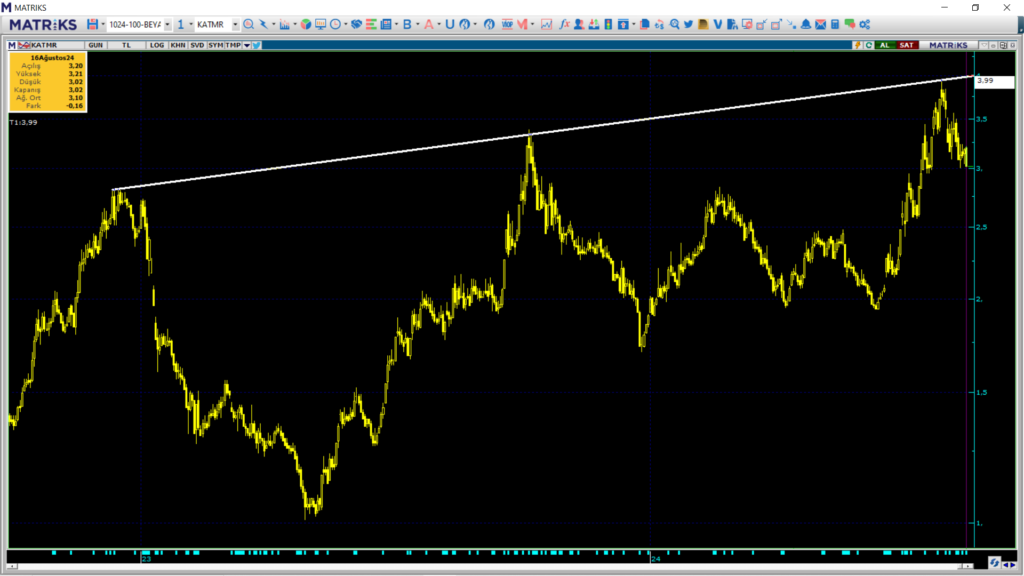Toggle the KHN chart option

click(x=177, y=45)
